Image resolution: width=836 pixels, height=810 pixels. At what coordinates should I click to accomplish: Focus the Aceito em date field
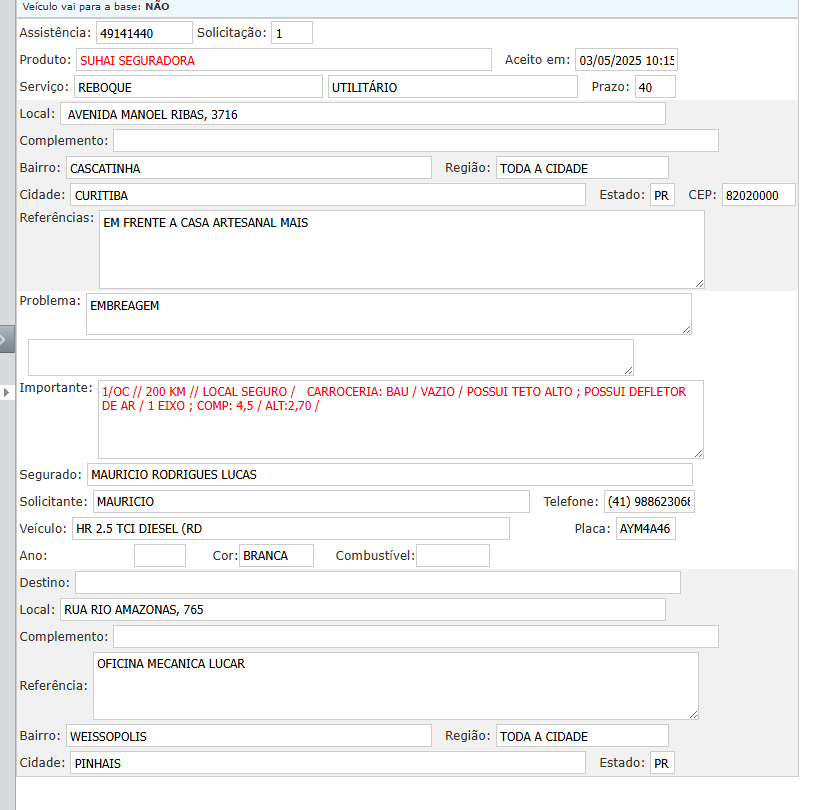[626, 60]
